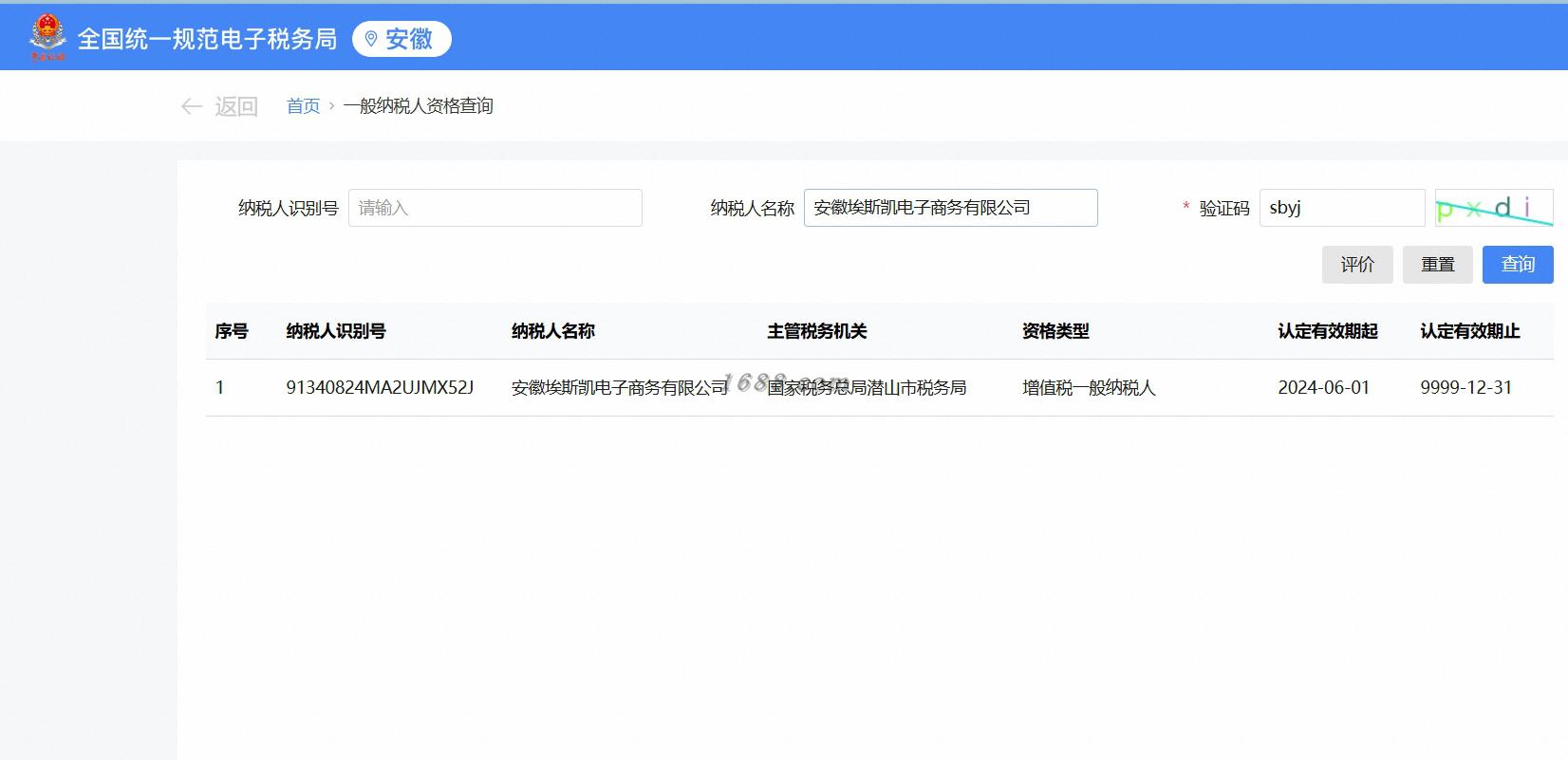Image resolution: width=1568 pixels, height=760 pixels.
Task: Click the tax bureau national emblem logo
Action: click(48, 38)
